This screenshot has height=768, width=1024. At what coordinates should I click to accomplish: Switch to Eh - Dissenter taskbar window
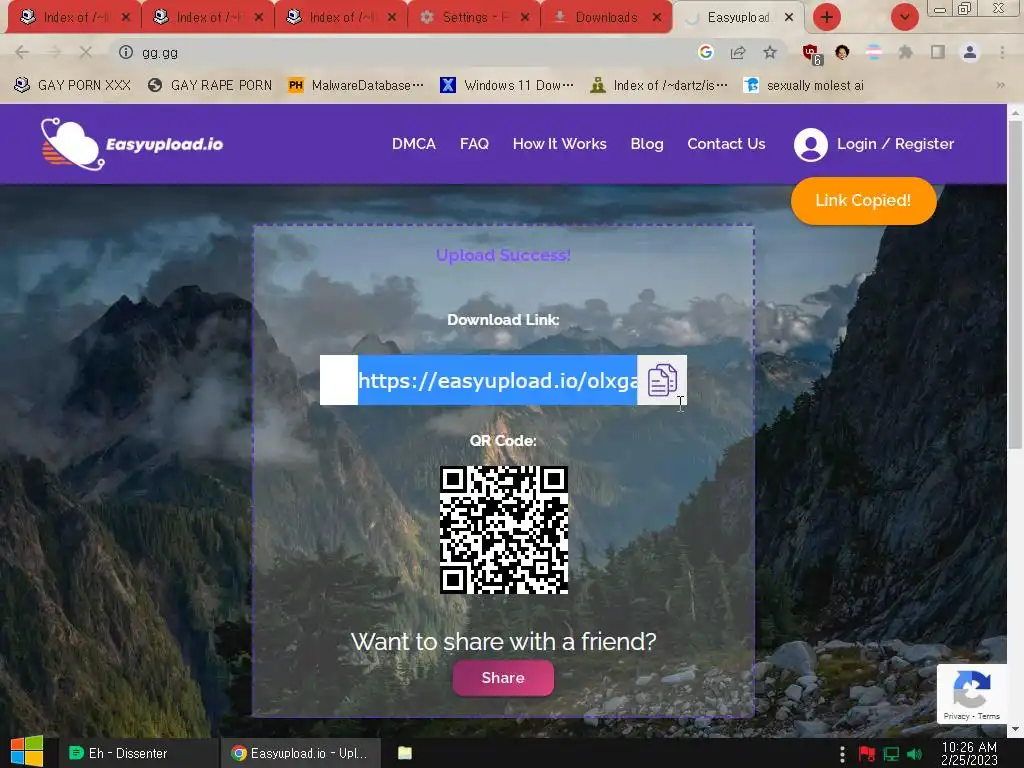pyautogui.click(x=138, y=753)
